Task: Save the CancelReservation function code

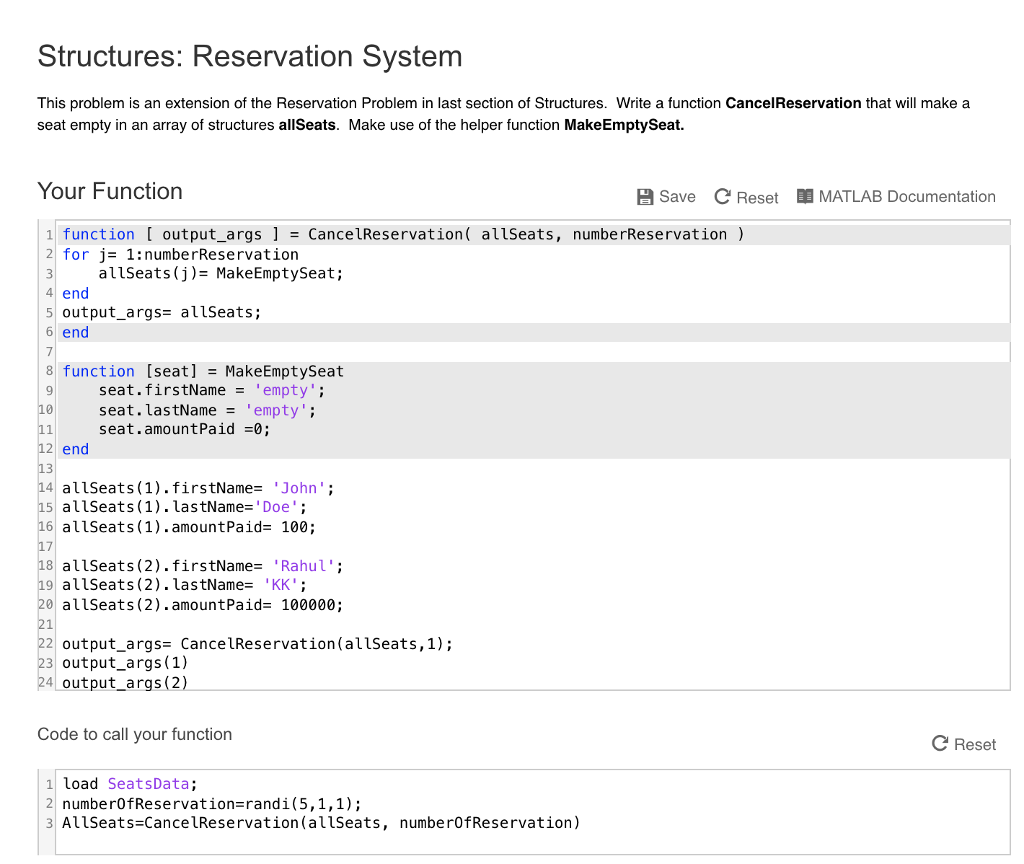Action: click(x=666, y=197)
